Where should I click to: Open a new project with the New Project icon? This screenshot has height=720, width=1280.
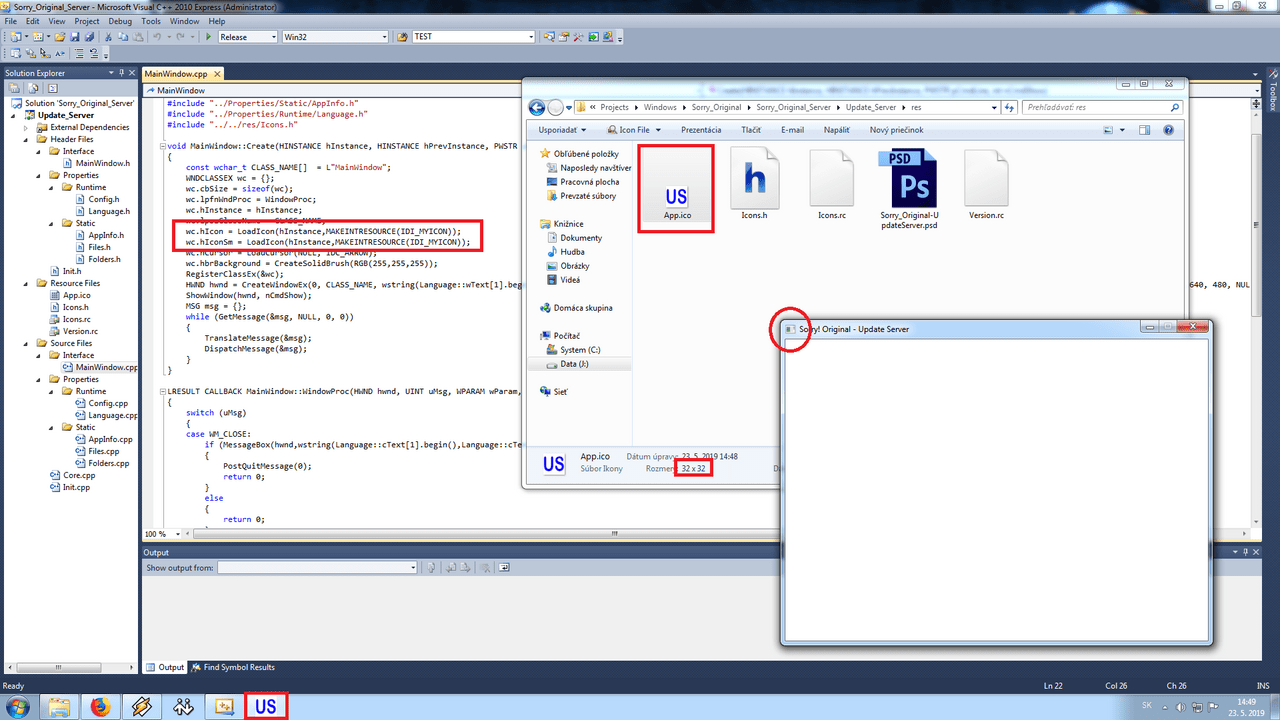[13, 36]
